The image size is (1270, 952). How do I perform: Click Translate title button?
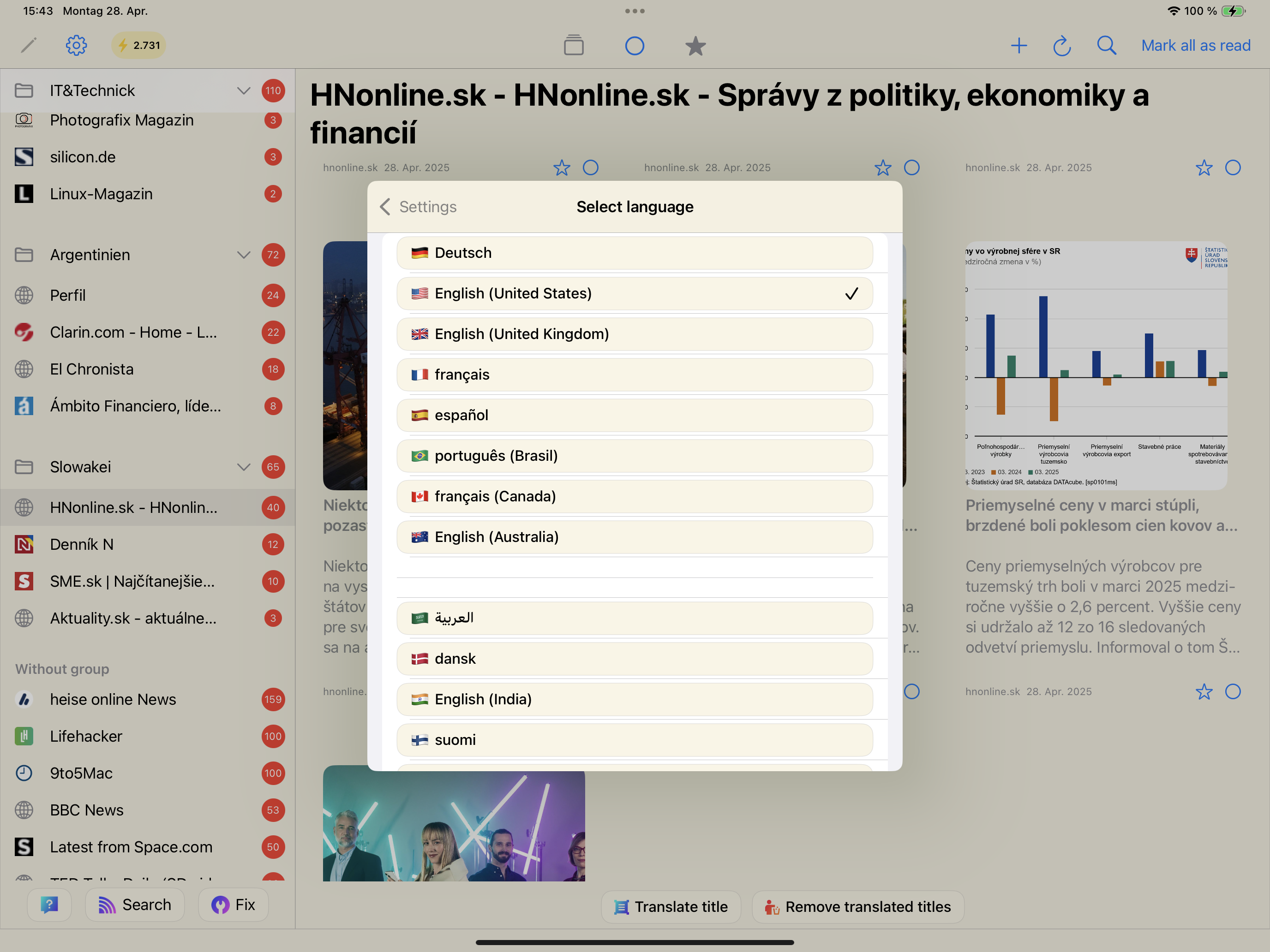tap(671, 907)
